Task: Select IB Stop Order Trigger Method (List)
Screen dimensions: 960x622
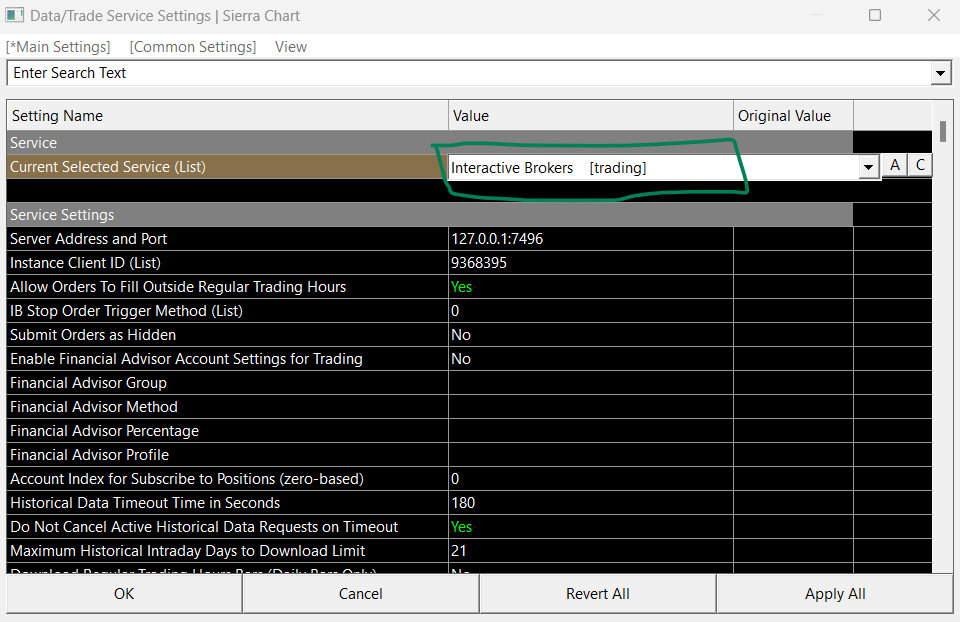Action: [x=228, y=311]
